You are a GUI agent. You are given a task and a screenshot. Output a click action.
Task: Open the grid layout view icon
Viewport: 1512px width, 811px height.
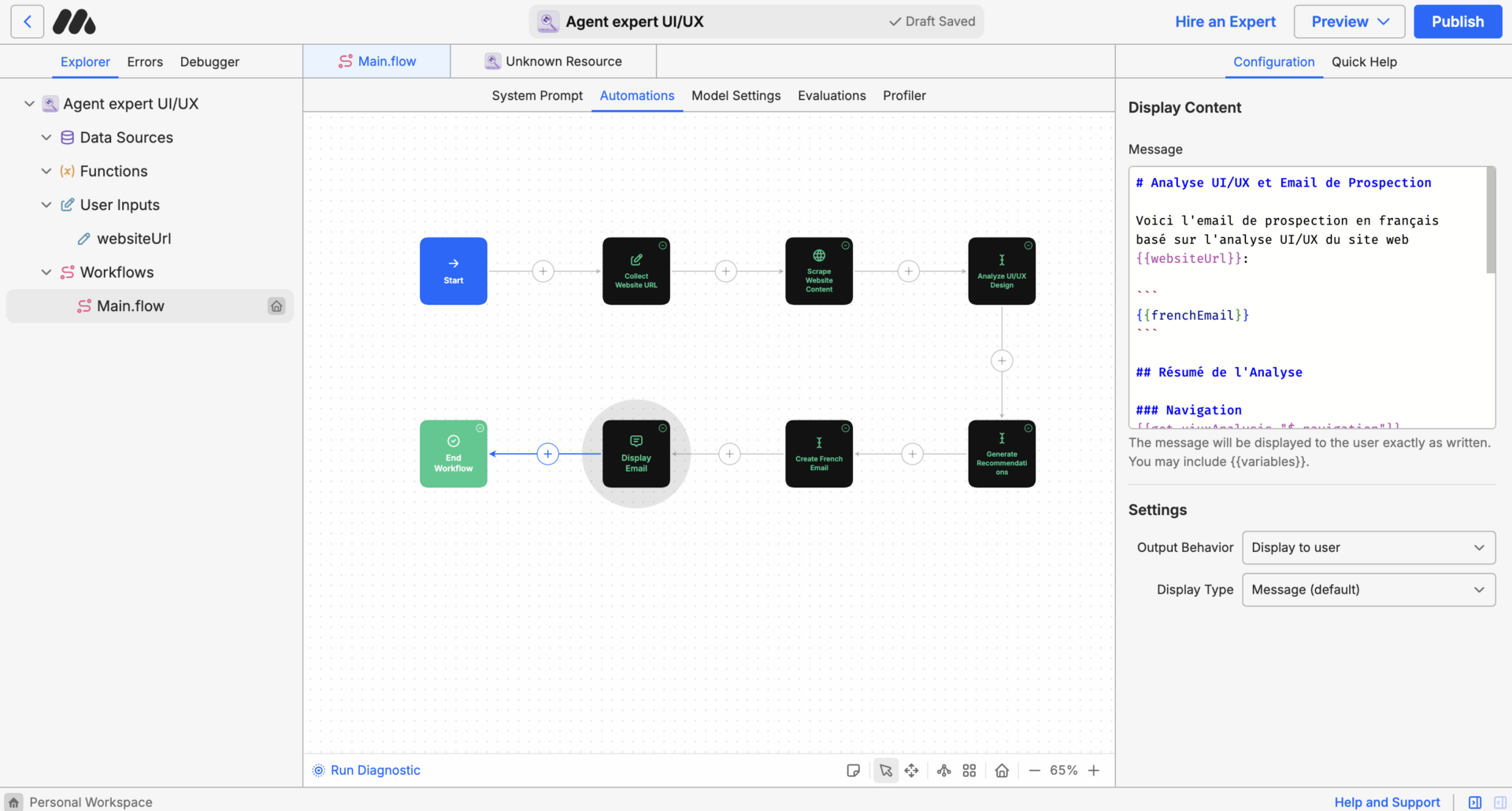click(969, 770)
